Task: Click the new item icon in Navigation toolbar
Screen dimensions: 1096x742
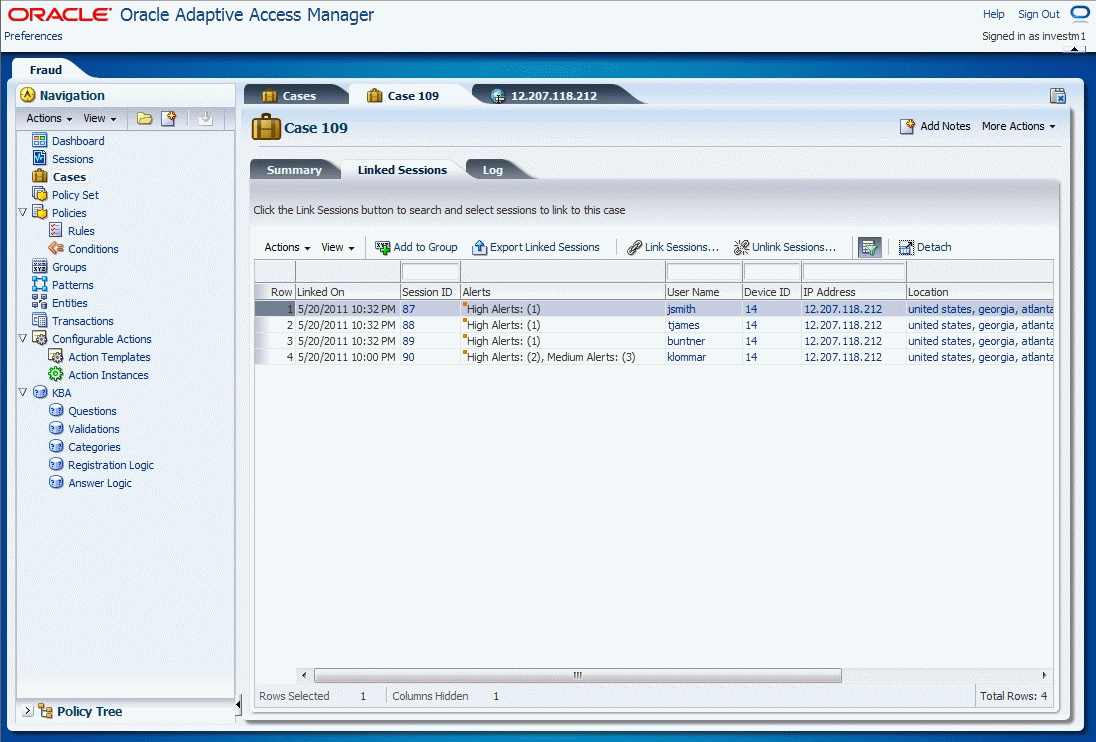Action: pyautogui.click(x=167, y=118)
